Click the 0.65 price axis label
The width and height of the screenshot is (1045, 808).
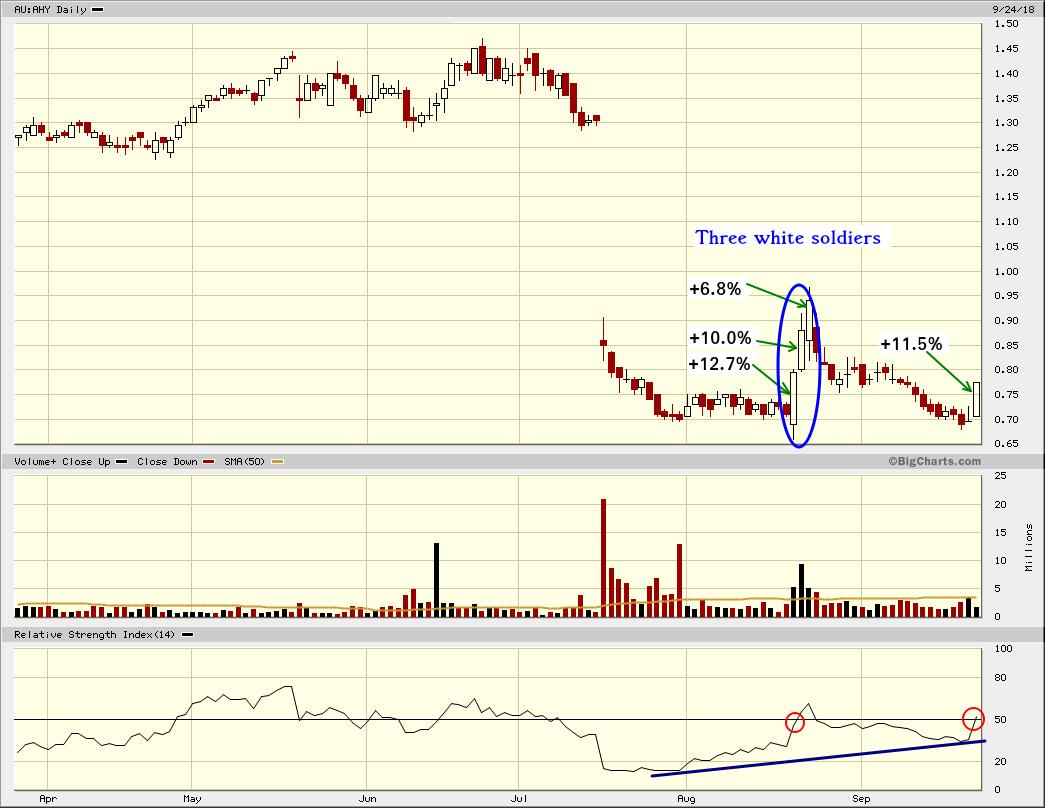click(1006, 443)
